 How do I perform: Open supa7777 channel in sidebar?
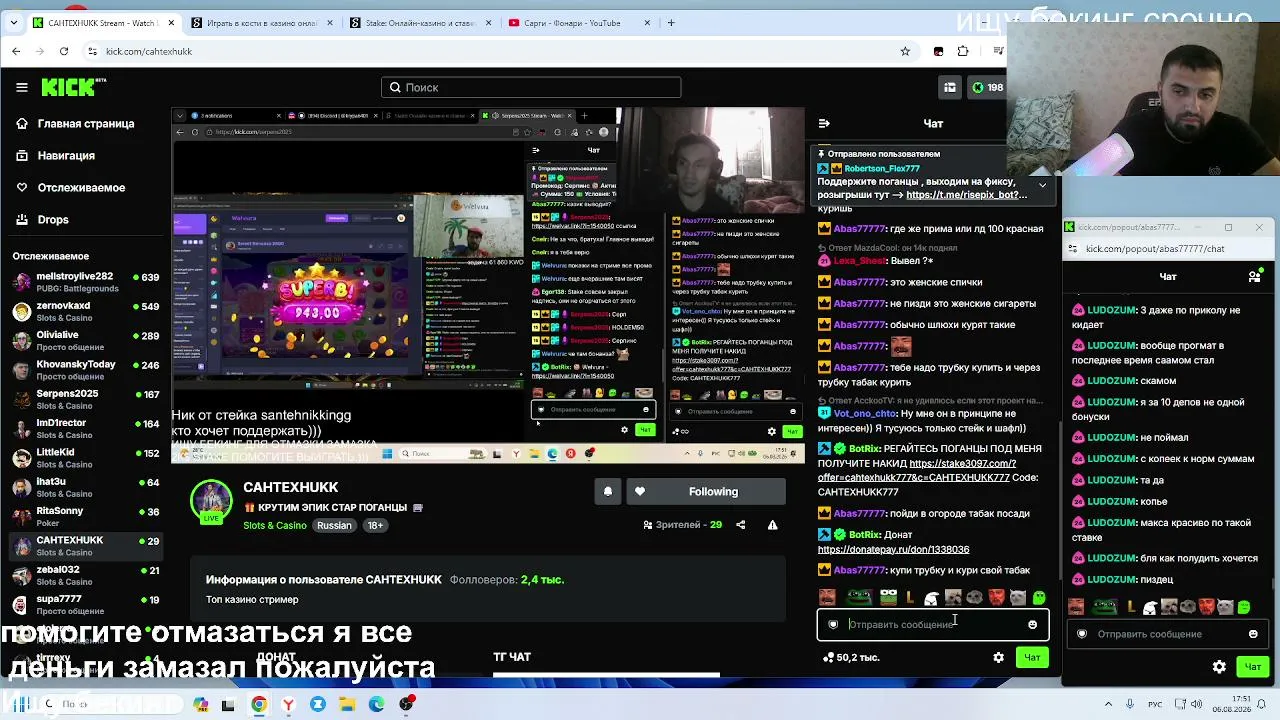click(85, 604)
